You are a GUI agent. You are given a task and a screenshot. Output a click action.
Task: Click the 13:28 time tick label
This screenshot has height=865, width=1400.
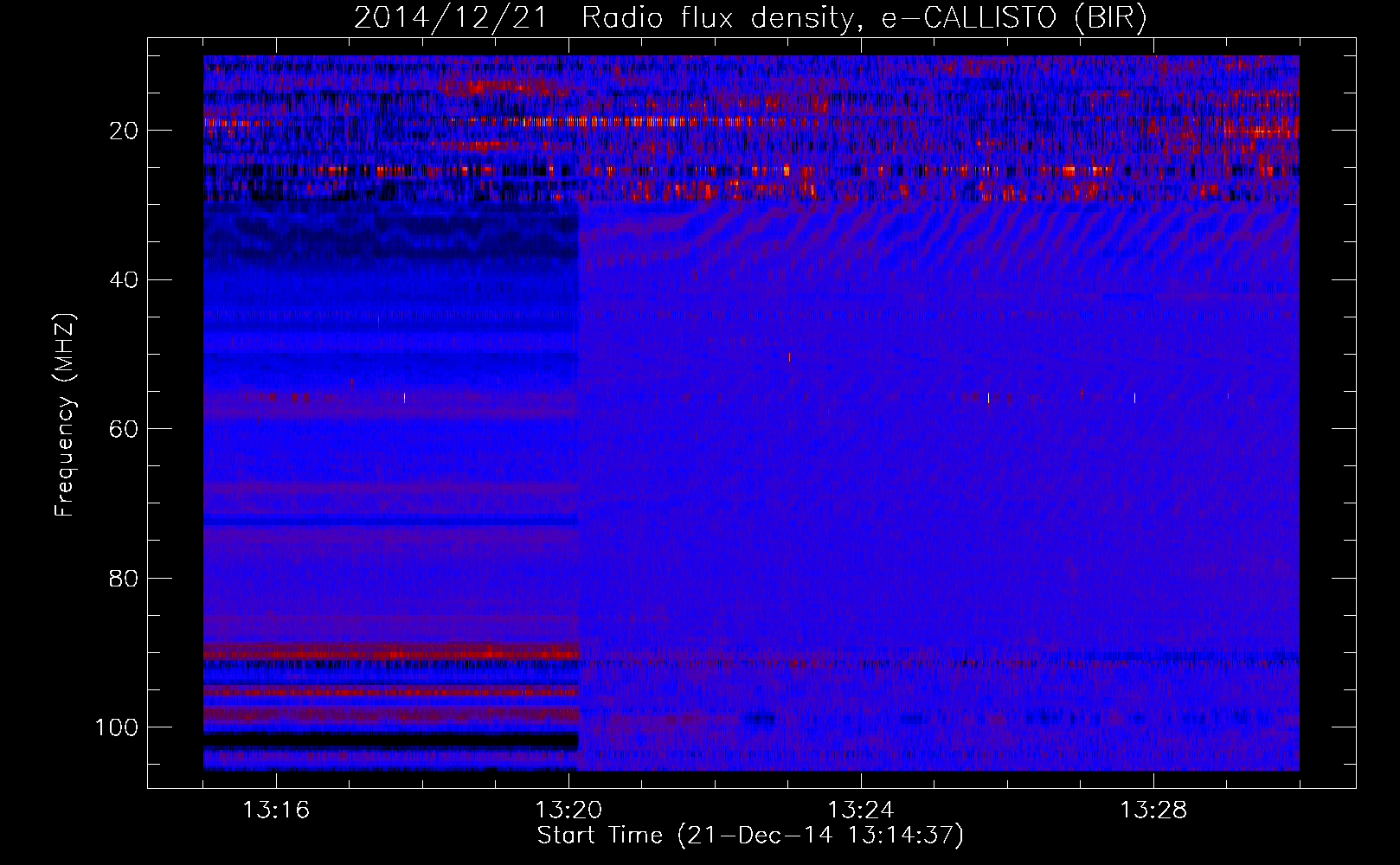pyautogui.click(x=1153, y=811)
